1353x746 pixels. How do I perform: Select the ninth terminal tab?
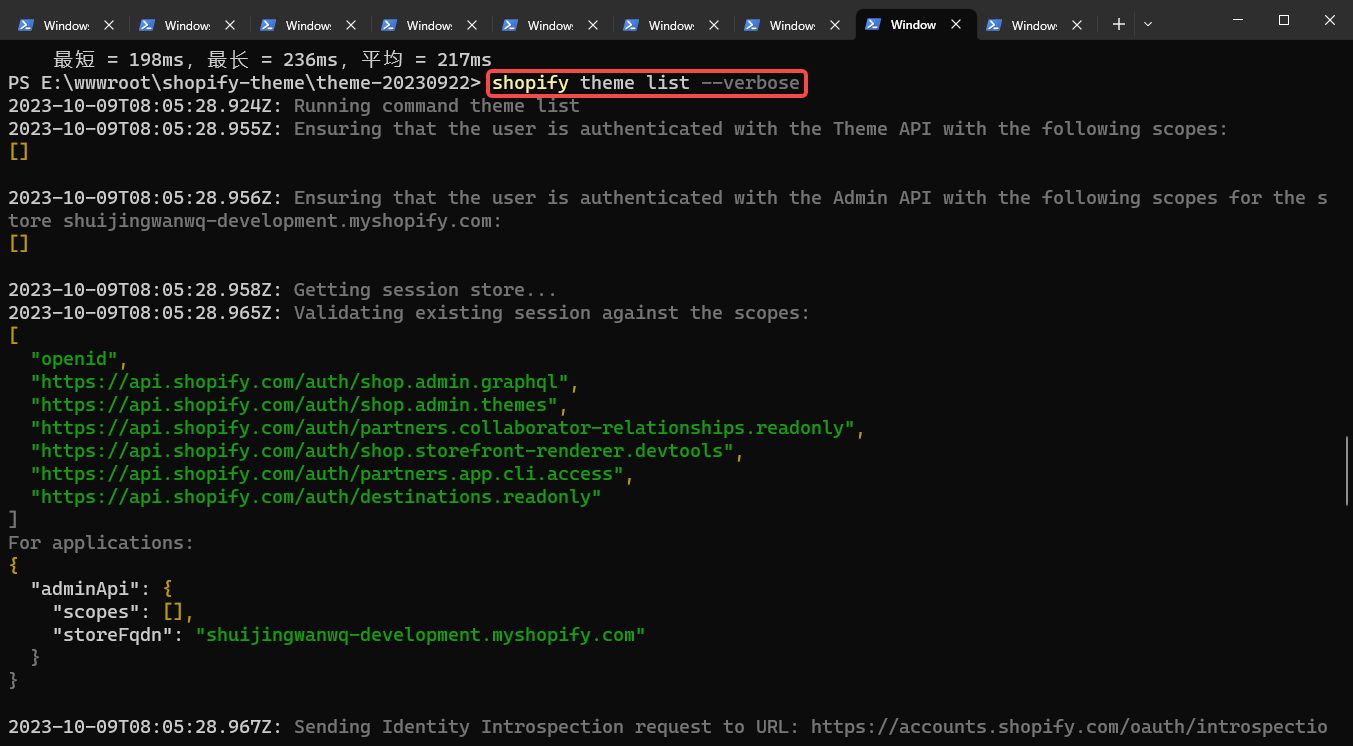pos(1033,25)
